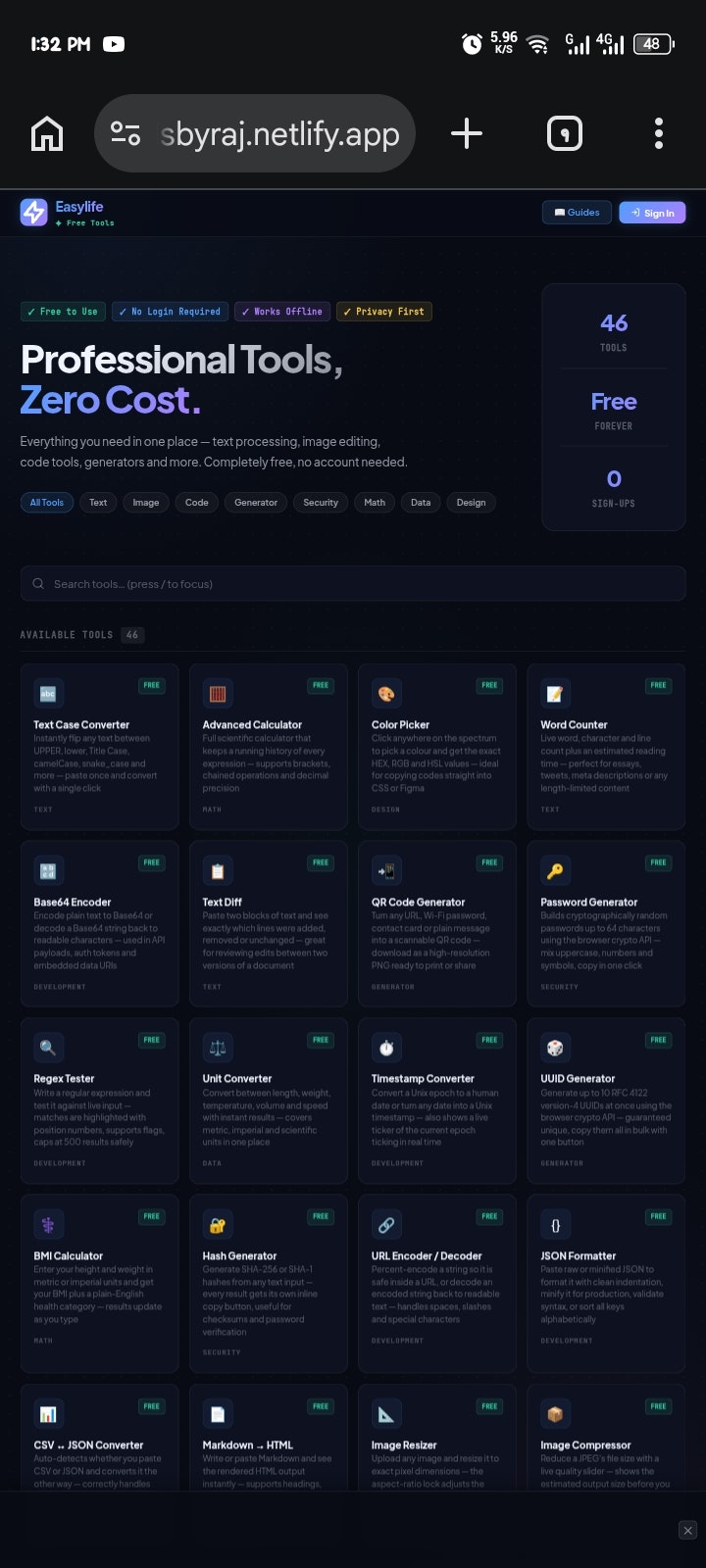This screenshot has width=706, height=1568.
Task: Open the Regex Tester magnifier icon
Action: click(x=48, y=1048)
